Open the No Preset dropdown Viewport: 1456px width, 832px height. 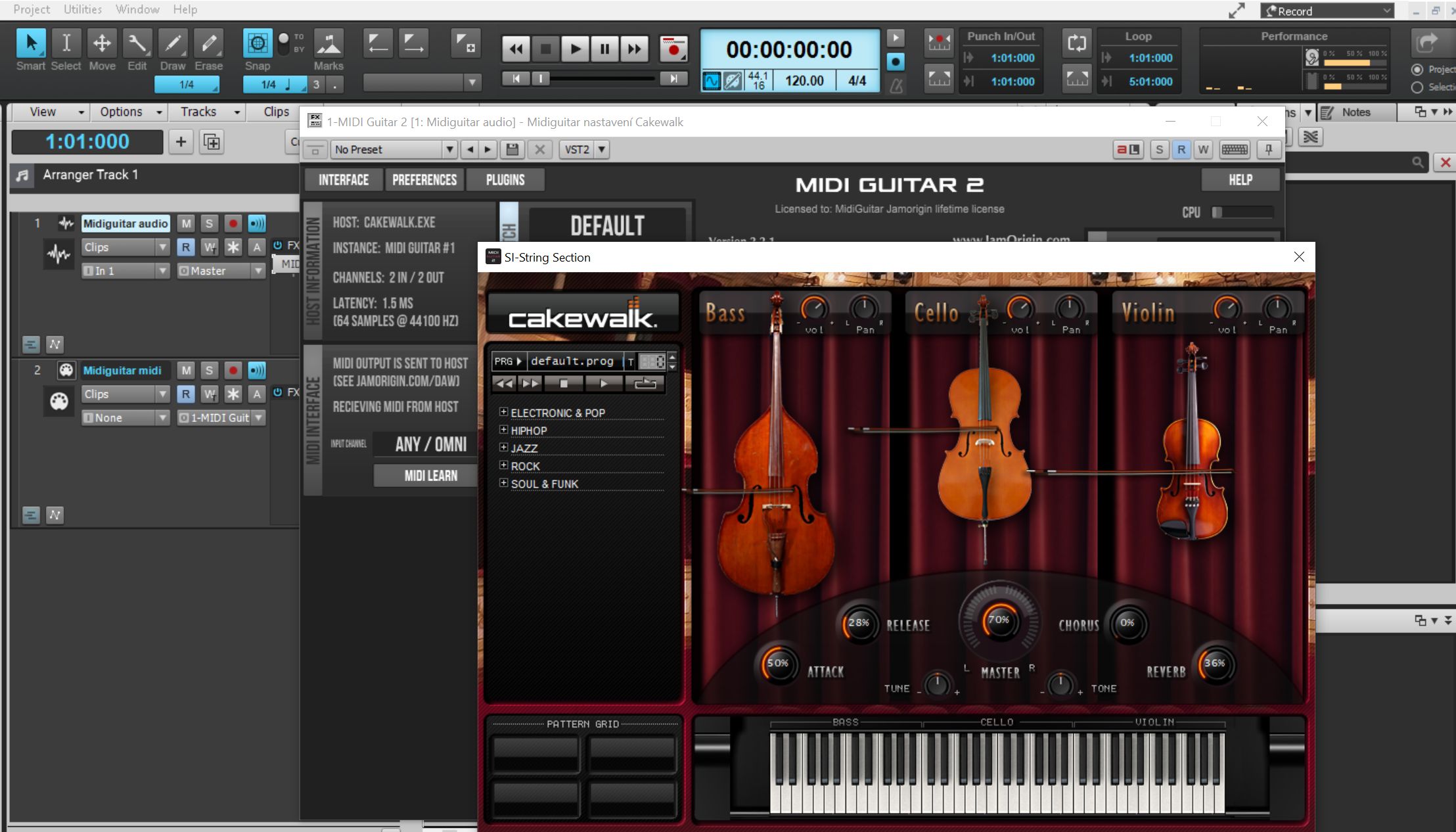(449, 150)
